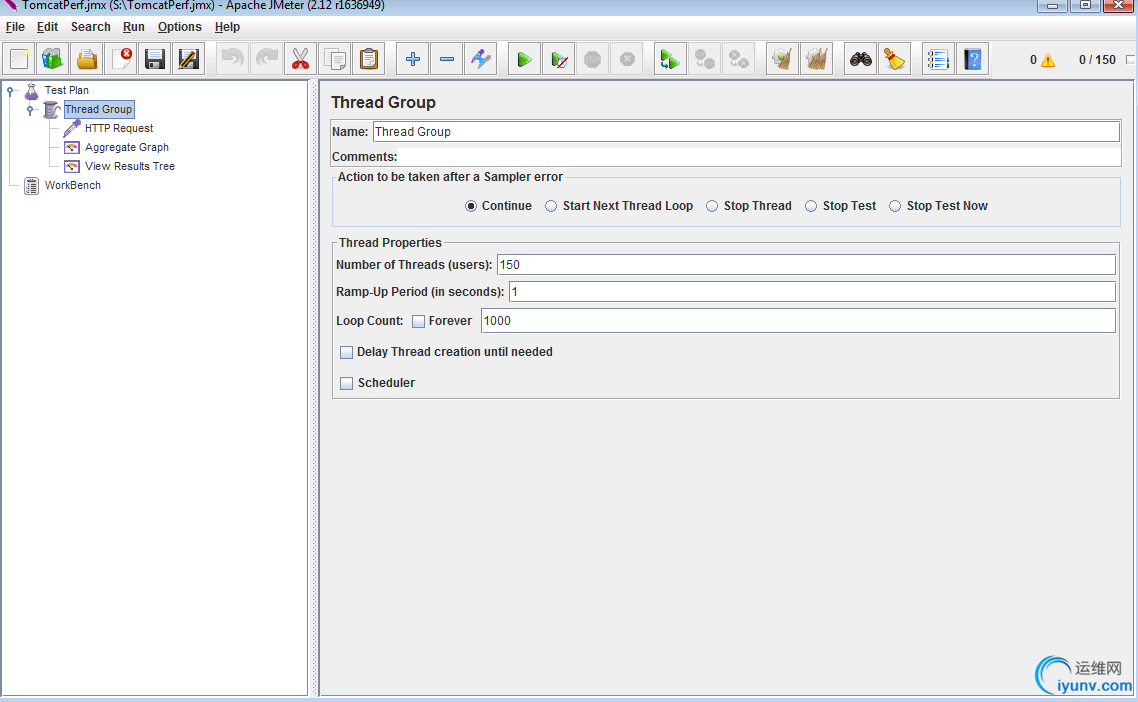Click the New test plan icon

coord(19,59)
